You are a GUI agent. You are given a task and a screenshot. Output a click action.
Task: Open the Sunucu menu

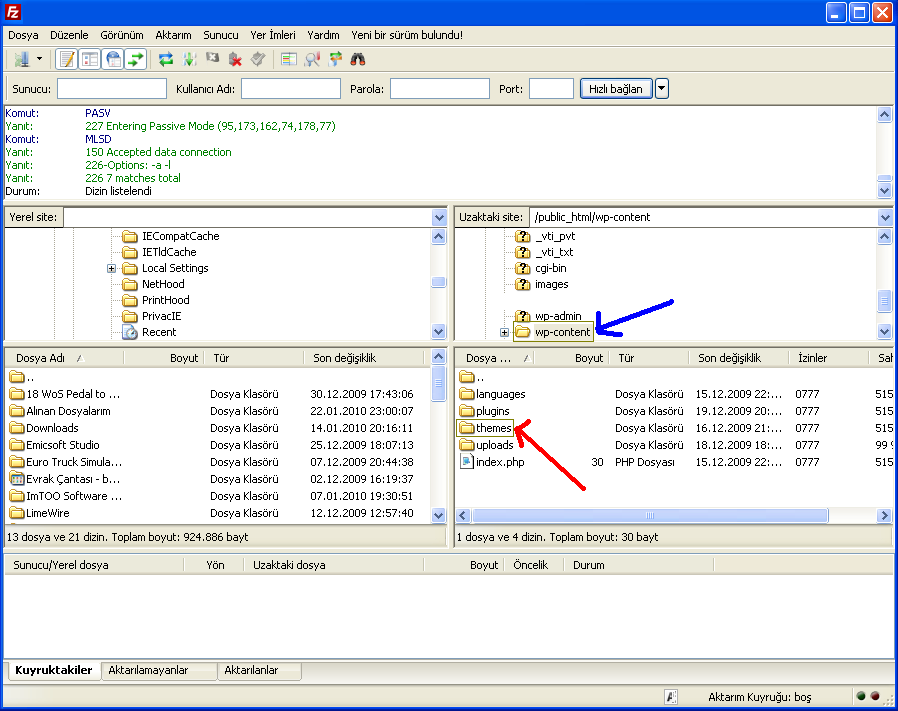click(221, 35)
